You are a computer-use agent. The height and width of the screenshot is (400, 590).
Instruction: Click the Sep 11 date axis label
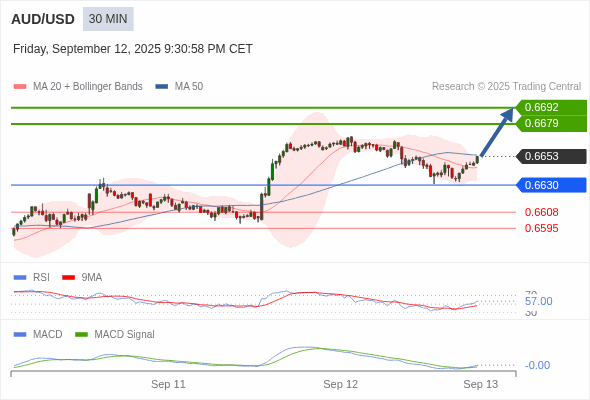168,384
